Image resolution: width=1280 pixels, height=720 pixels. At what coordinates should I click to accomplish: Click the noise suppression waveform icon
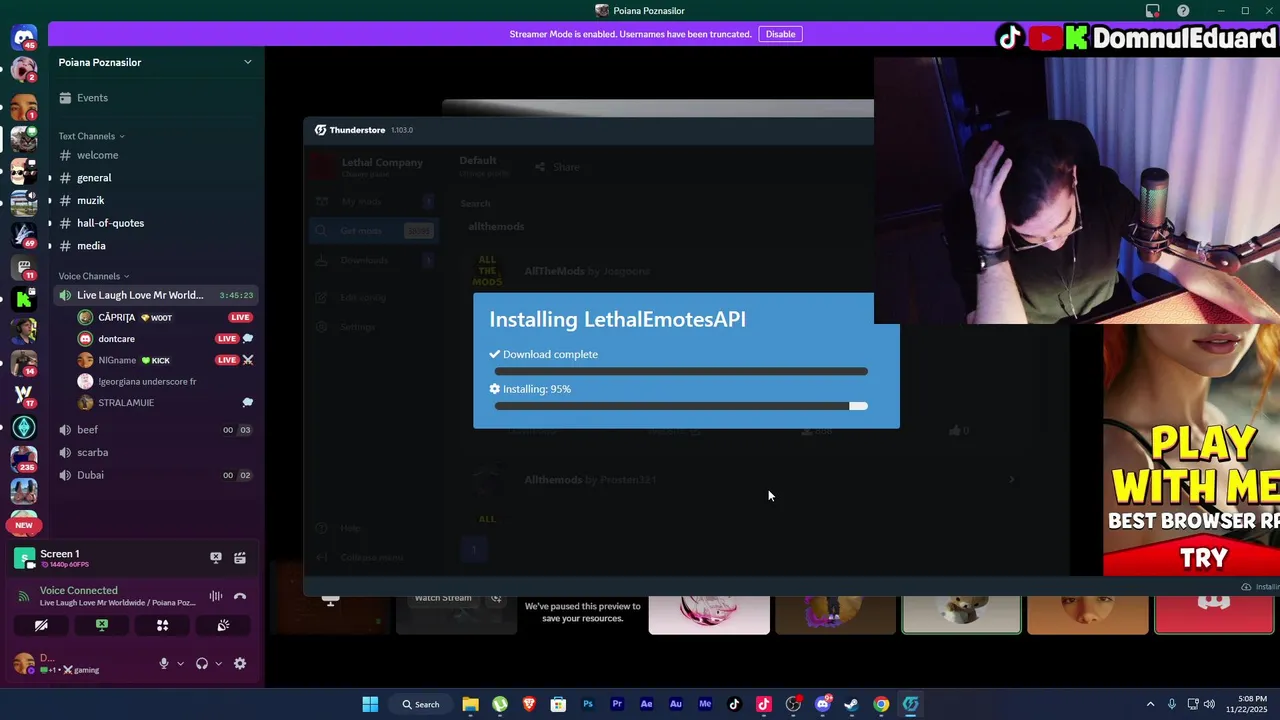[x=215, y=596]
